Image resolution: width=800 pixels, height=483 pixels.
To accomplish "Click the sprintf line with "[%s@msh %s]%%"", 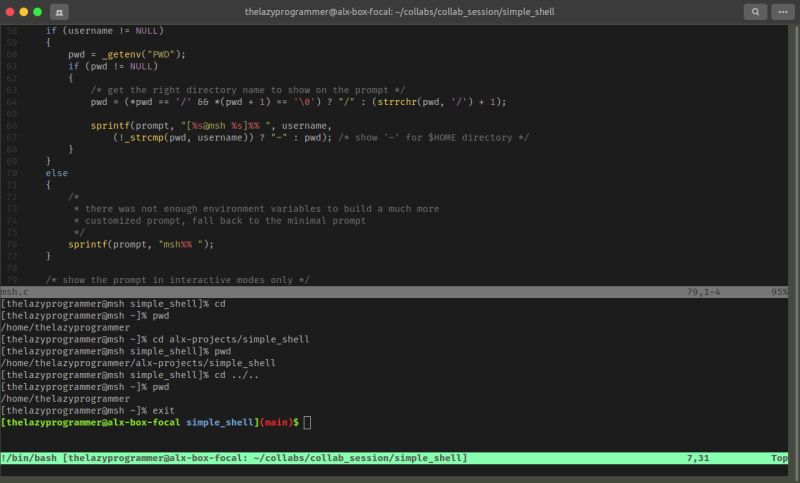I will (211, 125).
